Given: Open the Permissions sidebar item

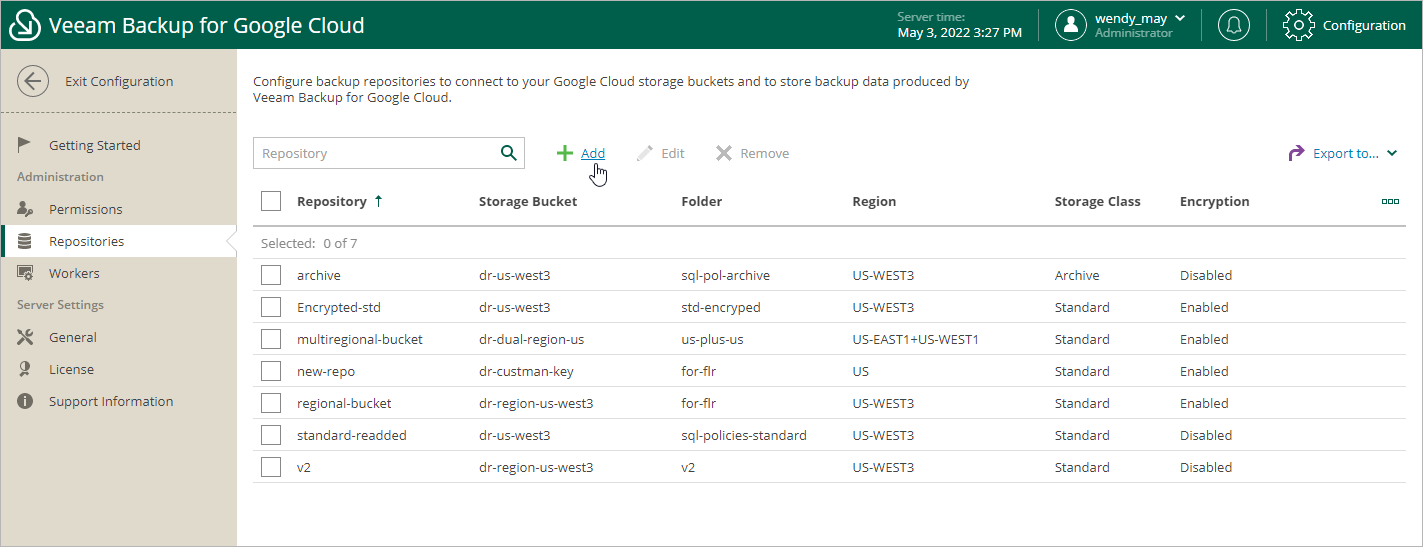Looking at the screenshot, I should pyautogui.click(x=86, y=209).
